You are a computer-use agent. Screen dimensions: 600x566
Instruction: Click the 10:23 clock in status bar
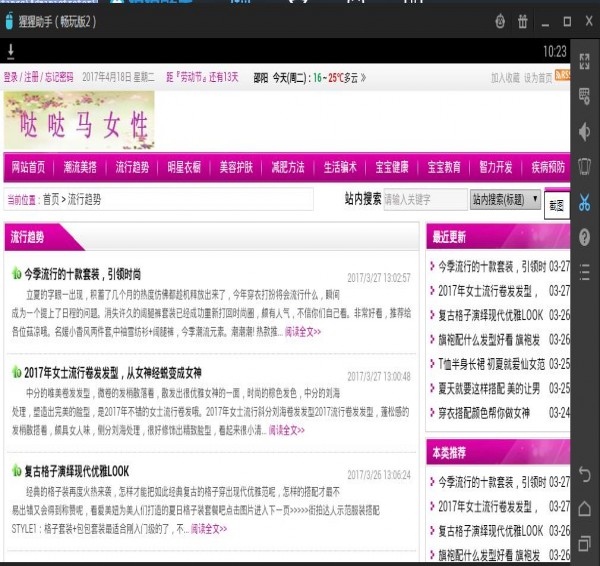[x=555, y=51]
